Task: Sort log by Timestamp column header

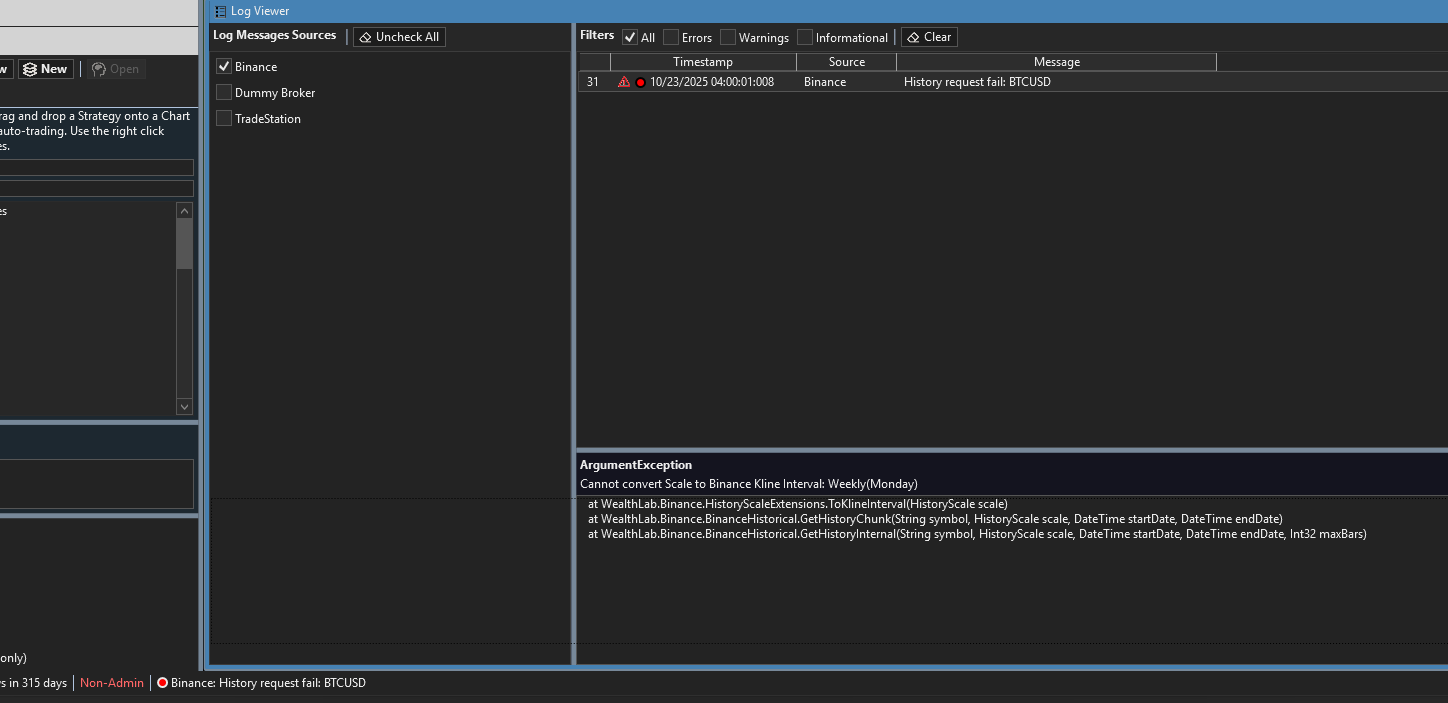Action: tap(702, 62)
